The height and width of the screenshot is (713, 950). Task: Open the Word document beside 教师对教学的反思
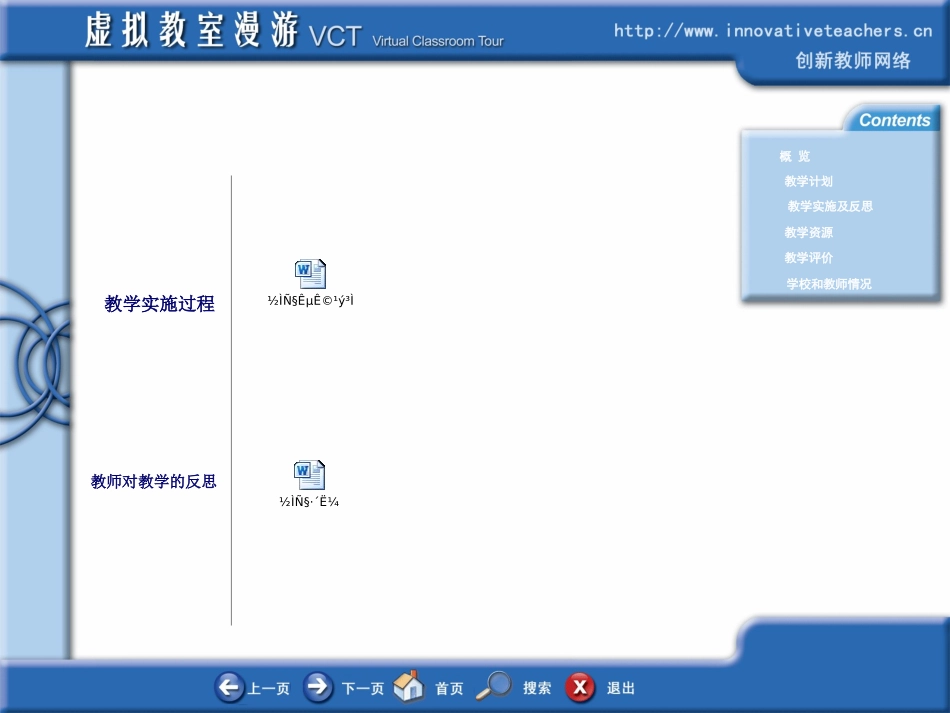click(x=310, y=475)
